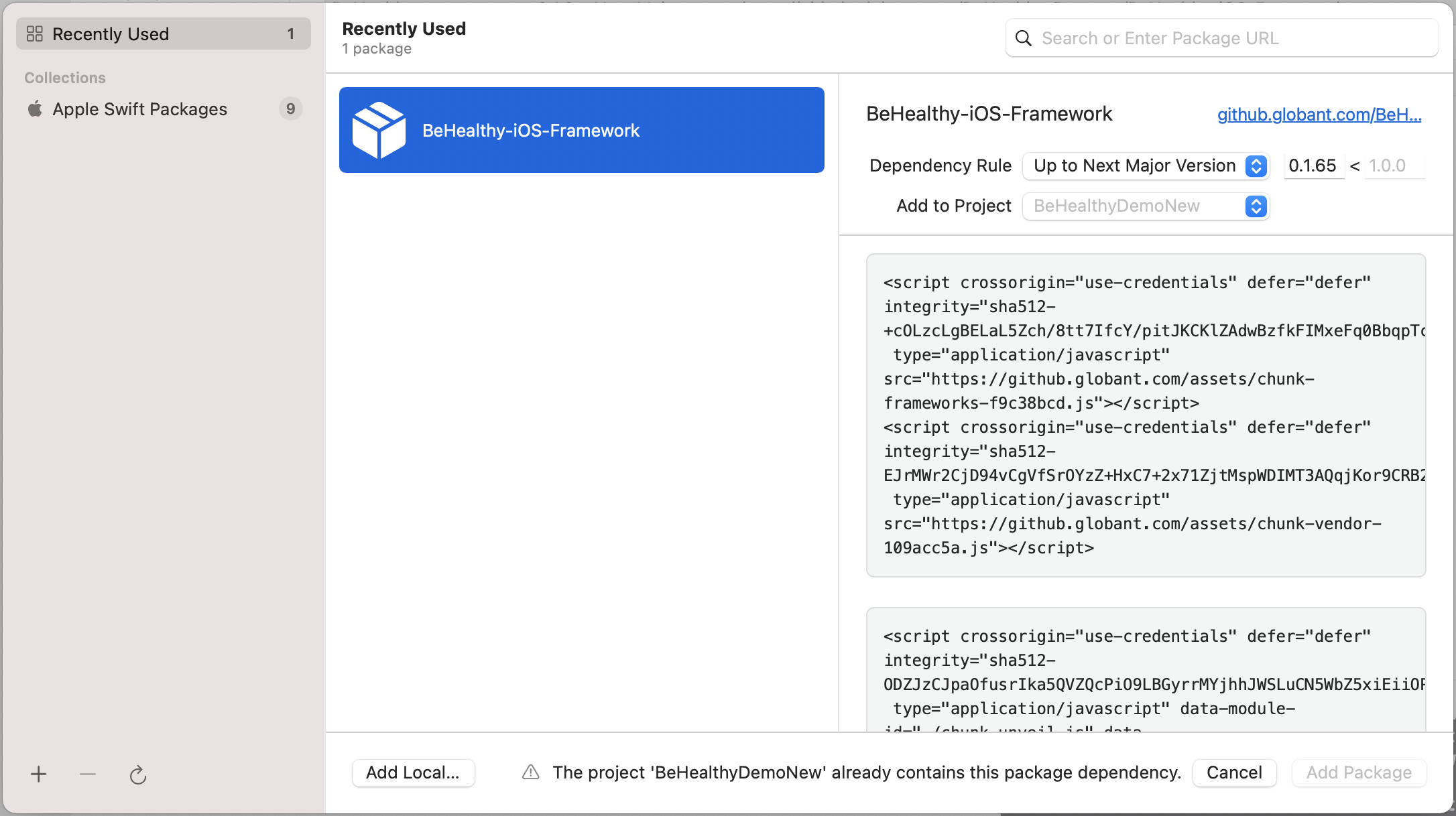
Task: Open the github.globant.com package link
Action: (x=1318, y=115)
